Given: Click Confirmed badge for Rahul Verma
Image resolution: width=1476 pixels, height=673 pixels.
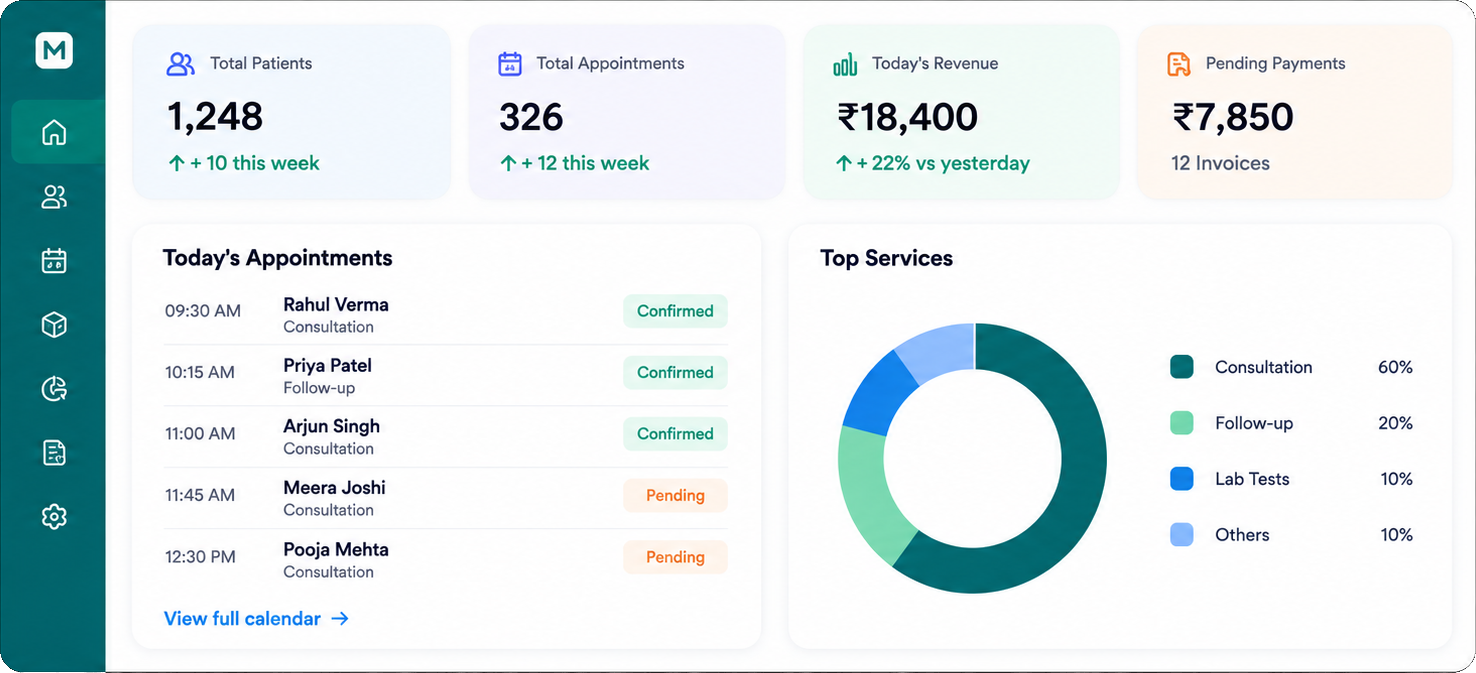Looking at the screenshot, I should point(675,311).
